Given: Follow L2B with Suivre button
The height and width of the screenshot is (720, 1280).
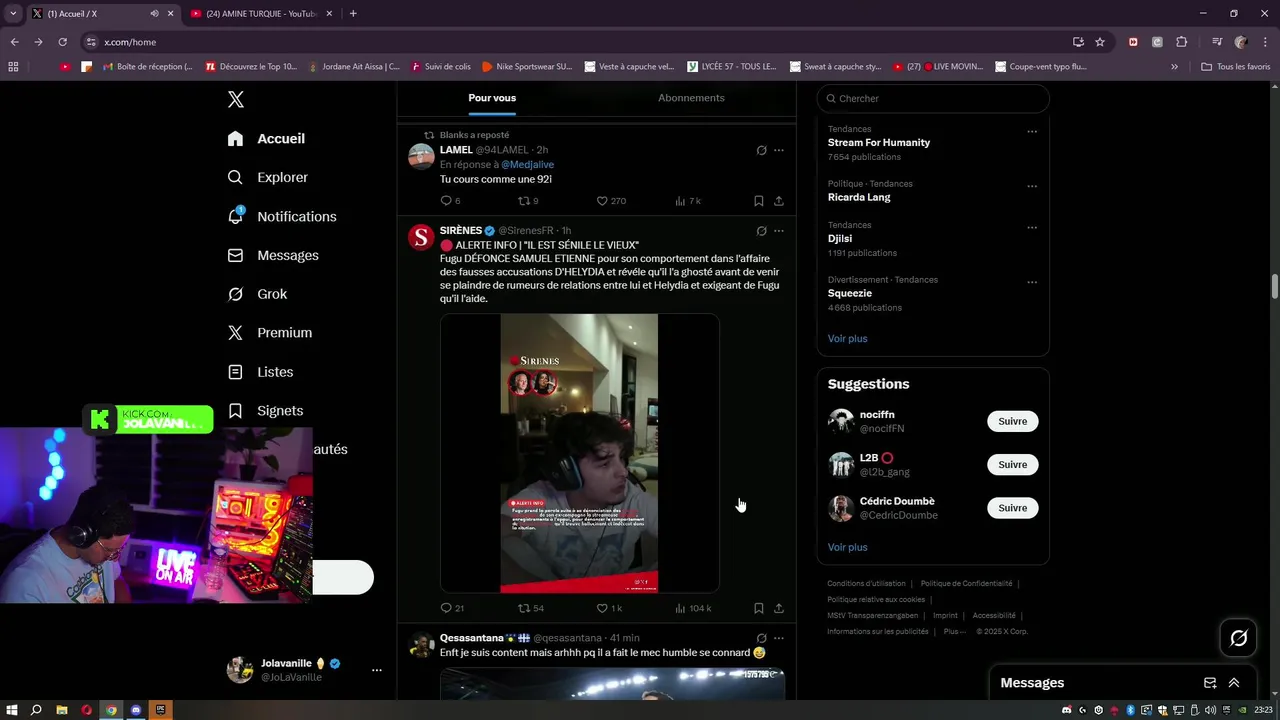Looking at the screenshot, I should [x=1012, y=464].
